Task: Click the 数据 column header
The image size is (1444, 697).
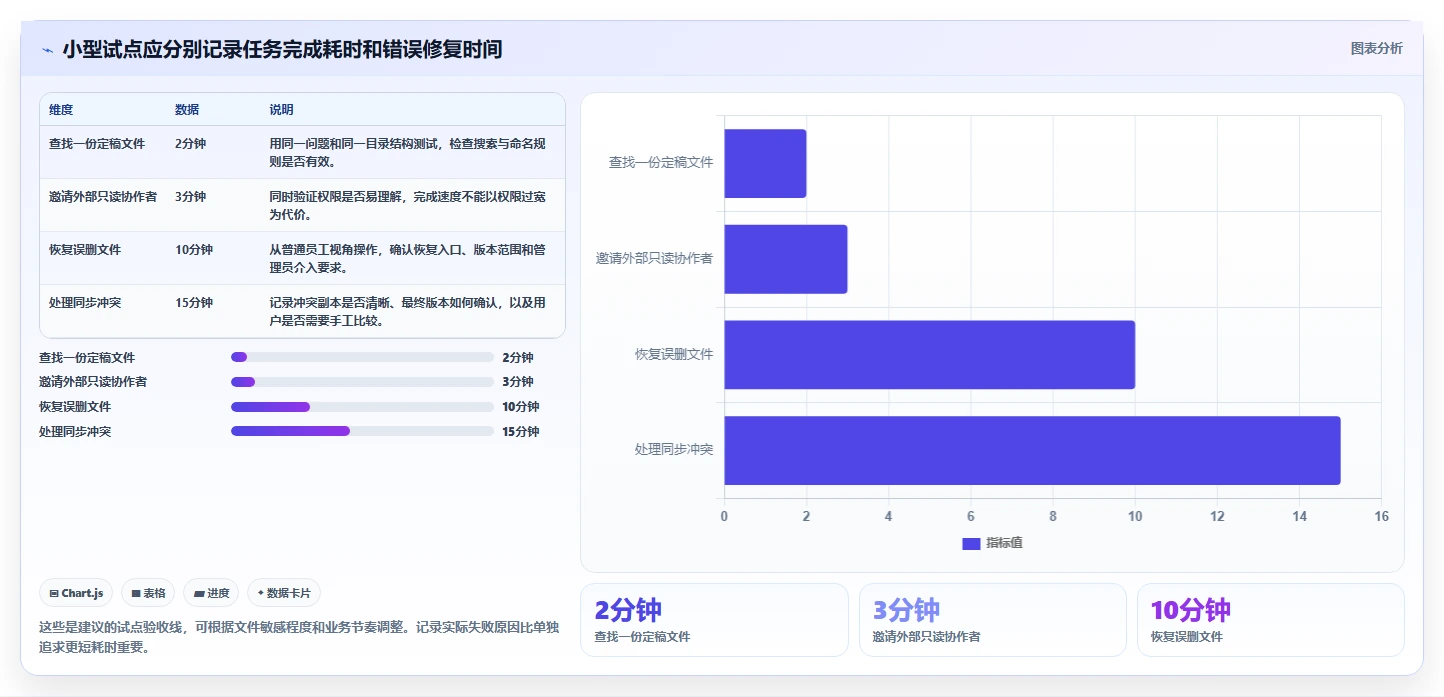Action: tap(187, 110)
